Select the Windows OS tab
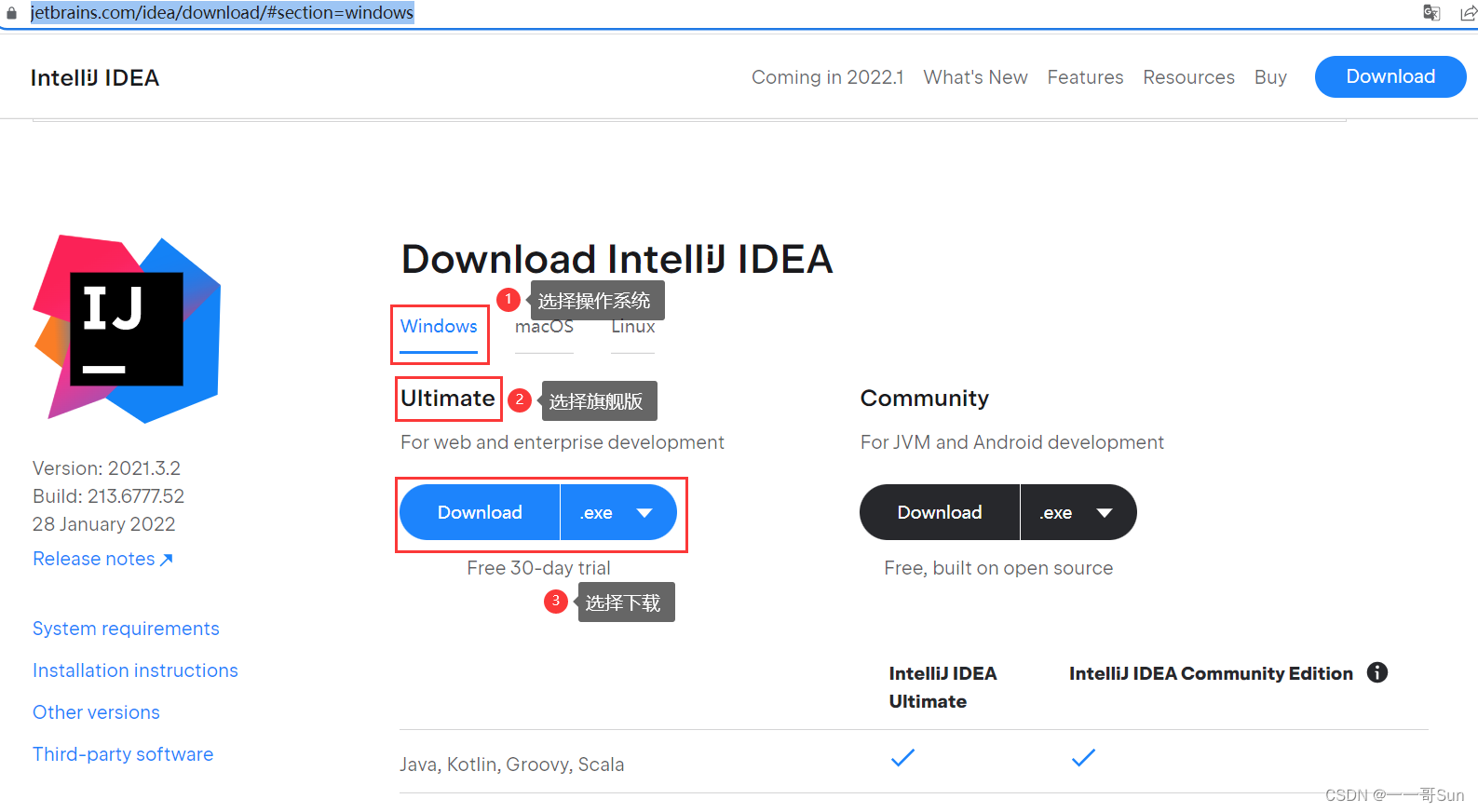Image resolution: width=1478 pixels, height=812 pixels. click(x=439, y=326)
